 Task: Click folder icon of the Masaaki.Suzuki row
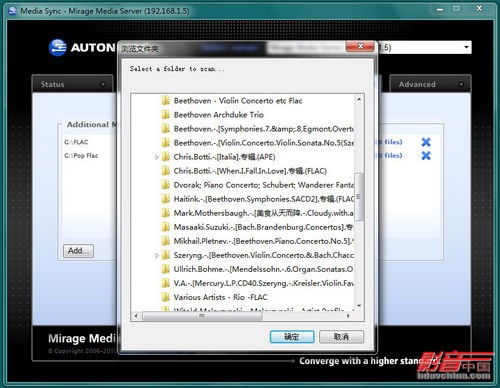click(166, 227)
